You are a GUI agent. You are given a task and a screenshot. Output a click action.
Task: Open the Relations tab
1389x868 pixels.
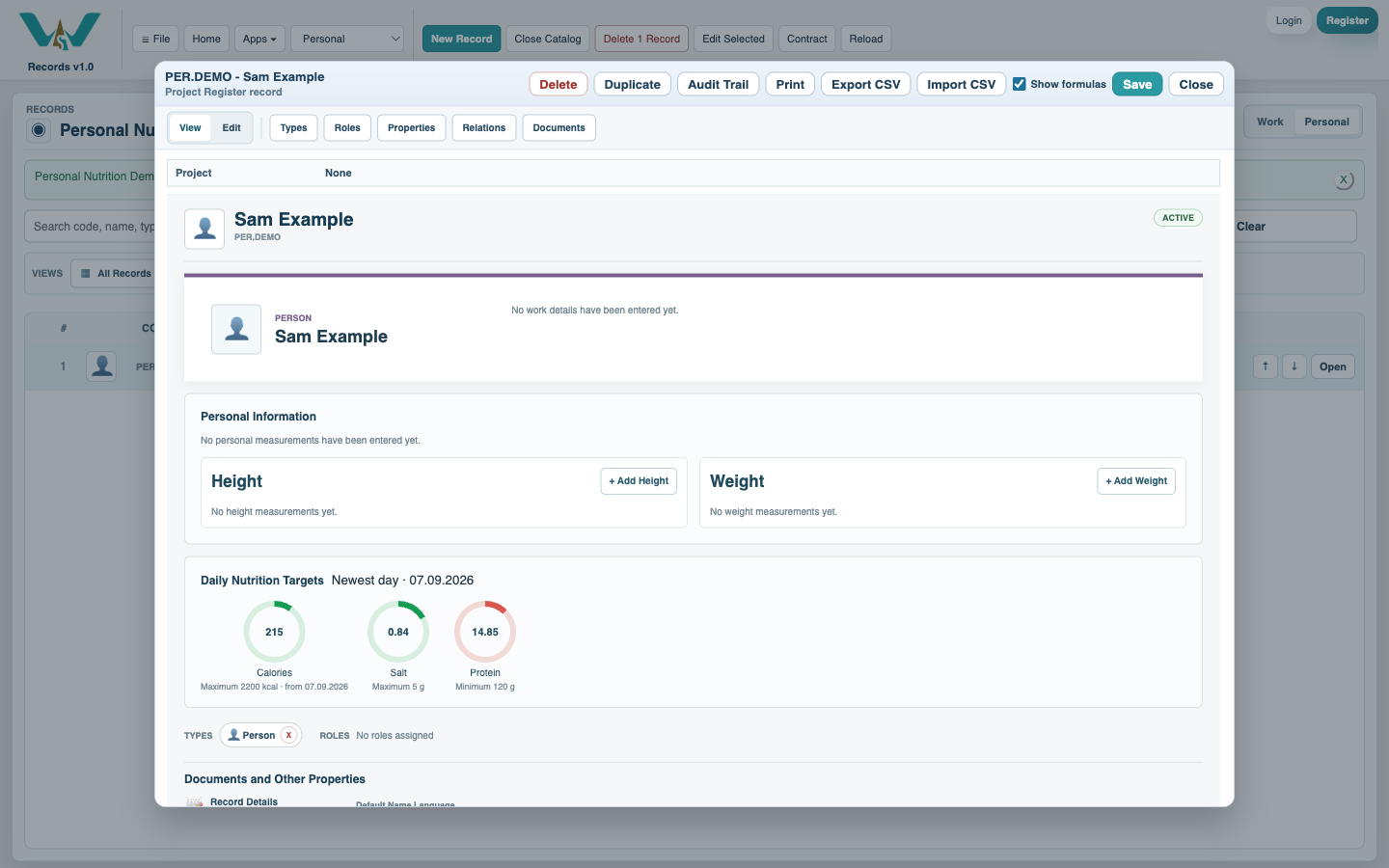[484, 127]
